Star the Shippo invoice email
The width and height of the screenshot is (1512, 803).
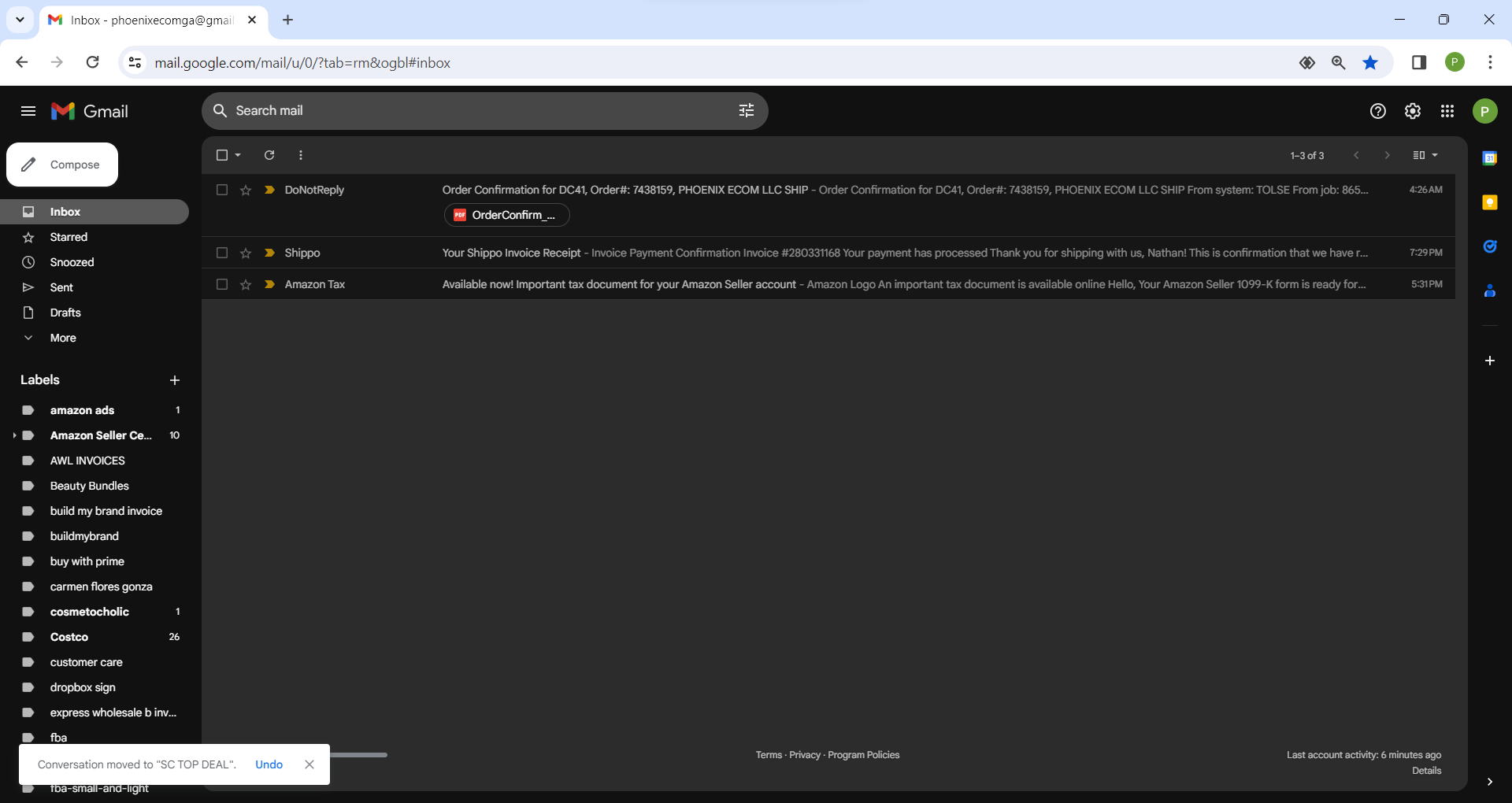pos(246,253)
